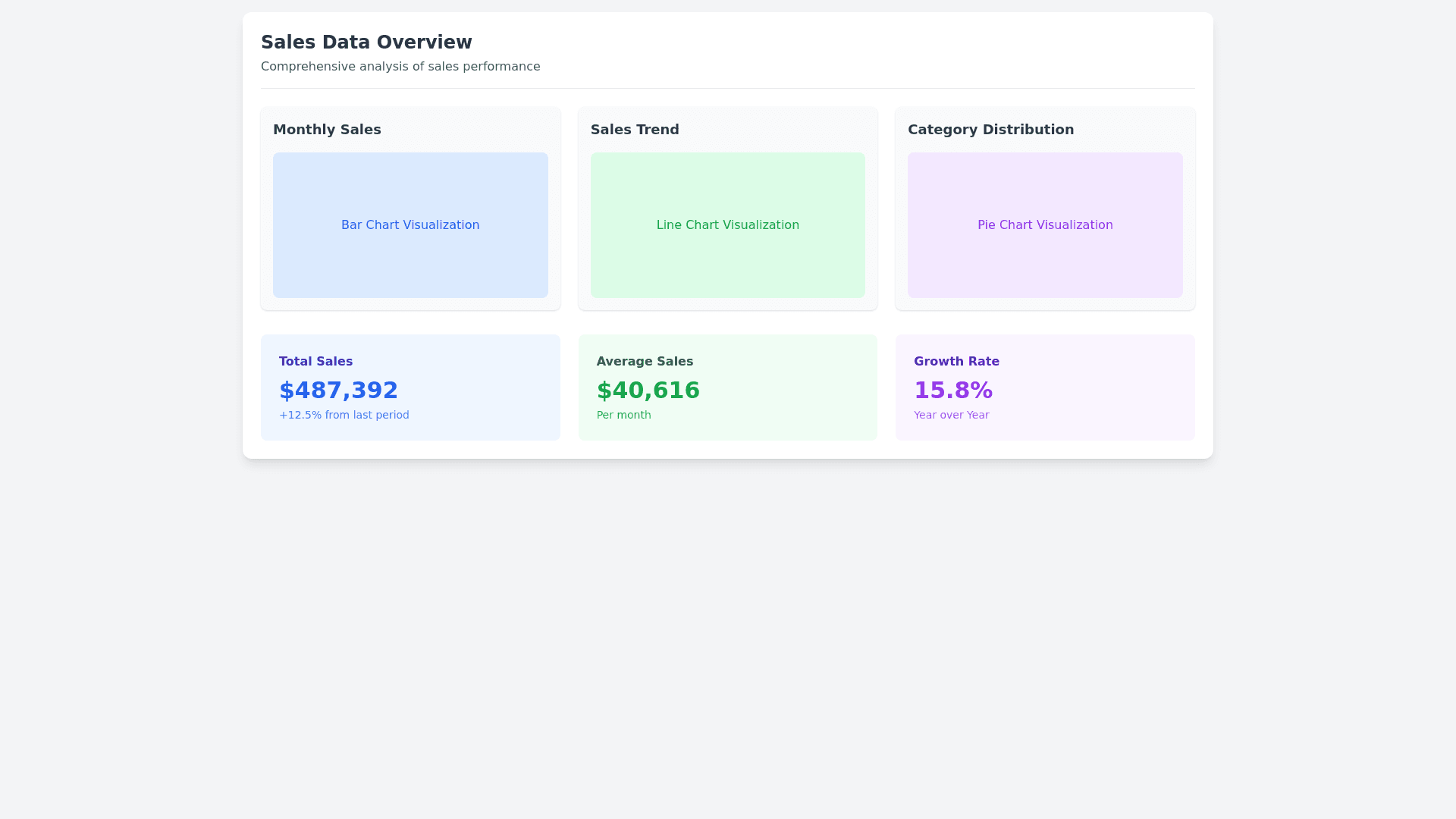
Task: Click the Year over Year caption
Action: pos(951,415)
